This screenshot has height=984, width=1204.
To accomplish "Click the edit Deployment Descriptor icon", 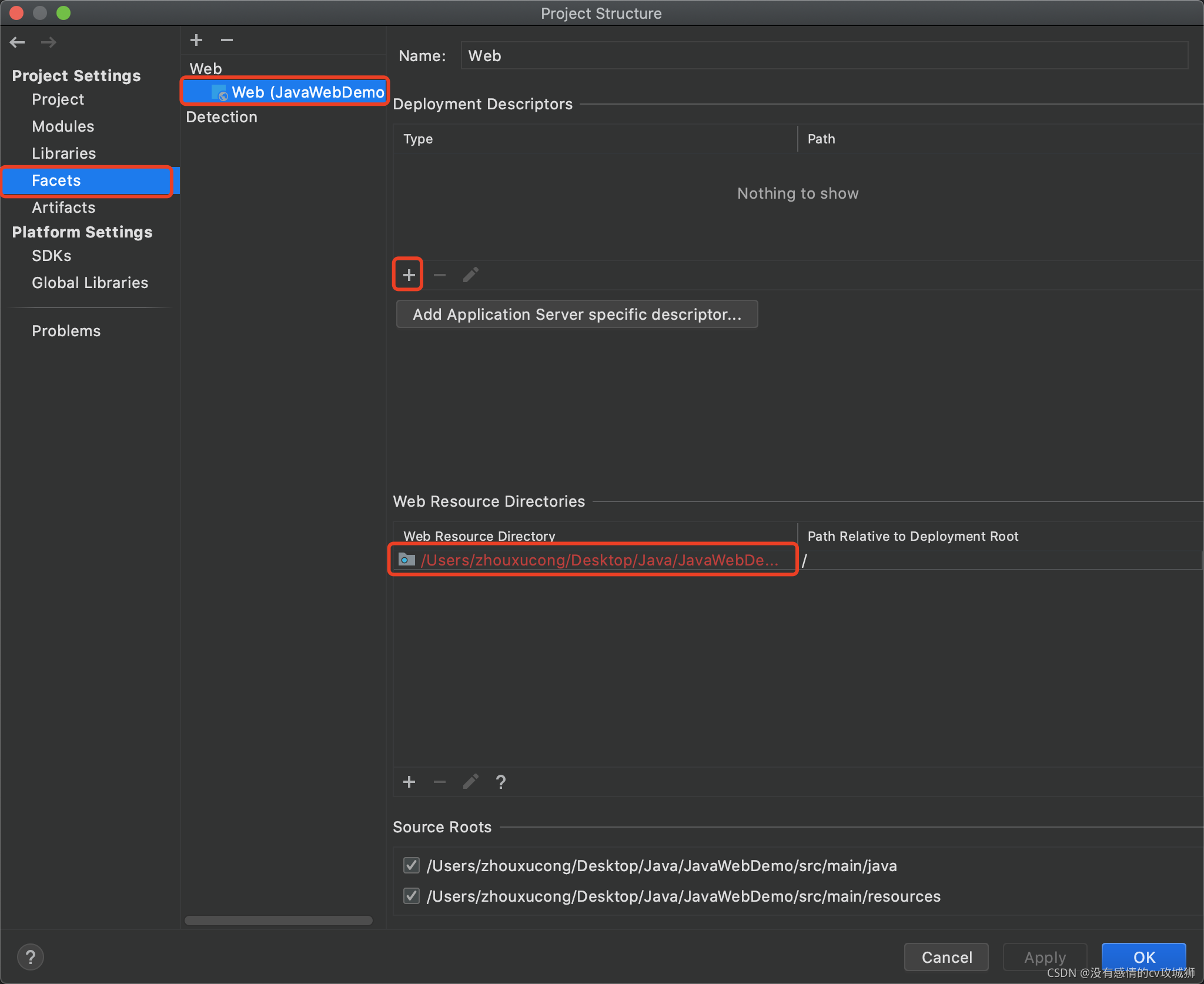I will [470, 274].
